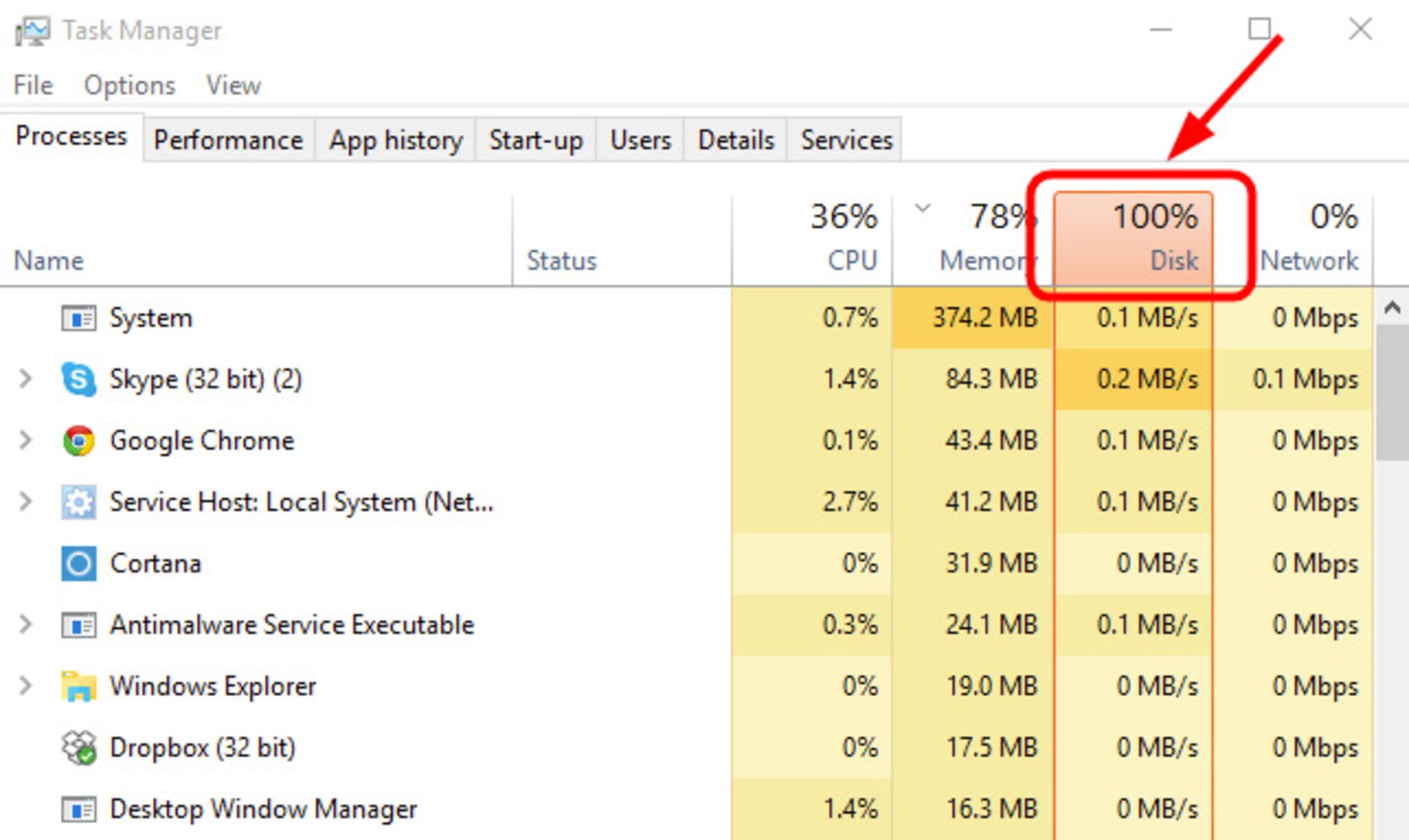Click the System process icon
Screen dimensions: 1409x840
(79, 318)
